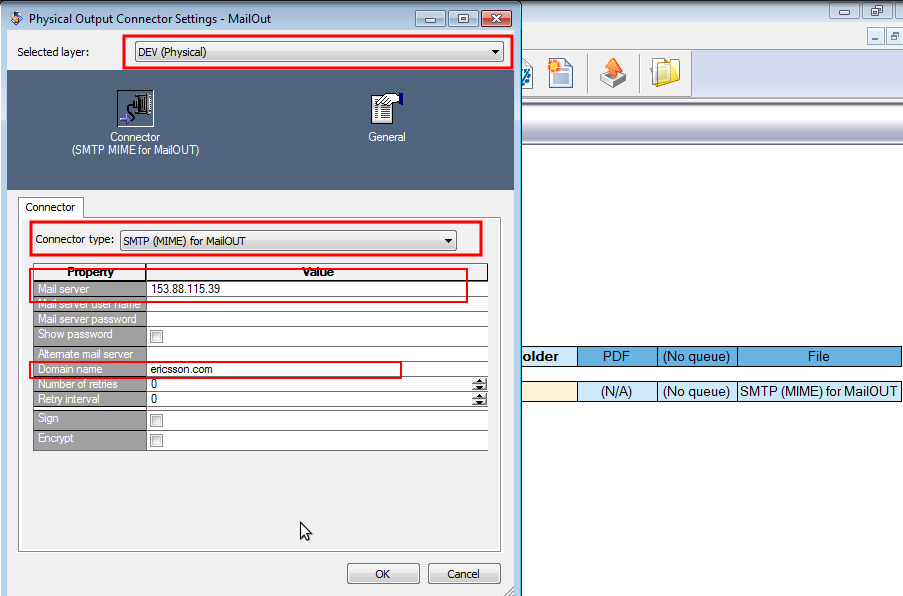Click the new document toolbar icon

[558, 72]
